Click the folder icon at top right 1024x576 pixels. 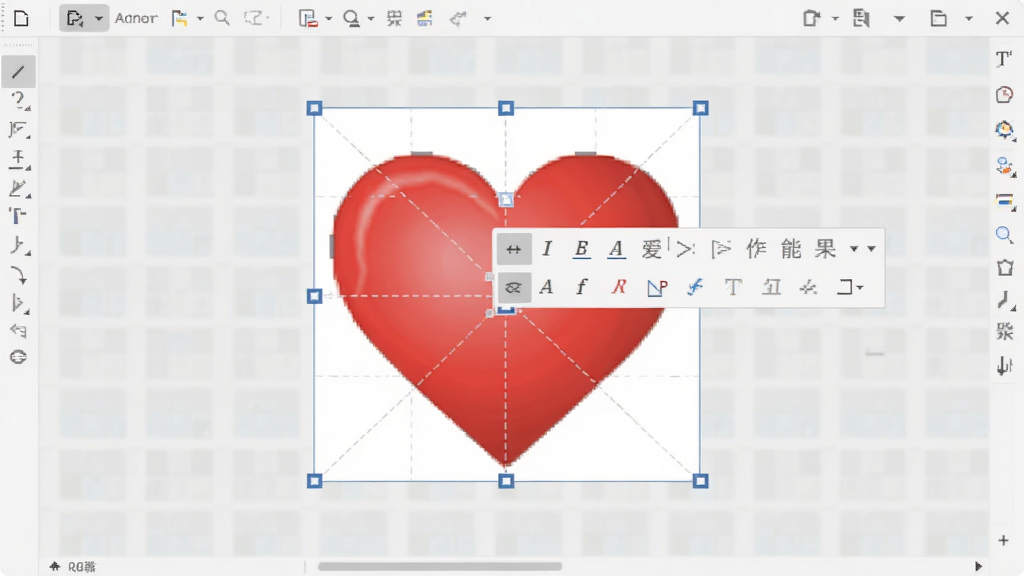[x=938, y=18]
